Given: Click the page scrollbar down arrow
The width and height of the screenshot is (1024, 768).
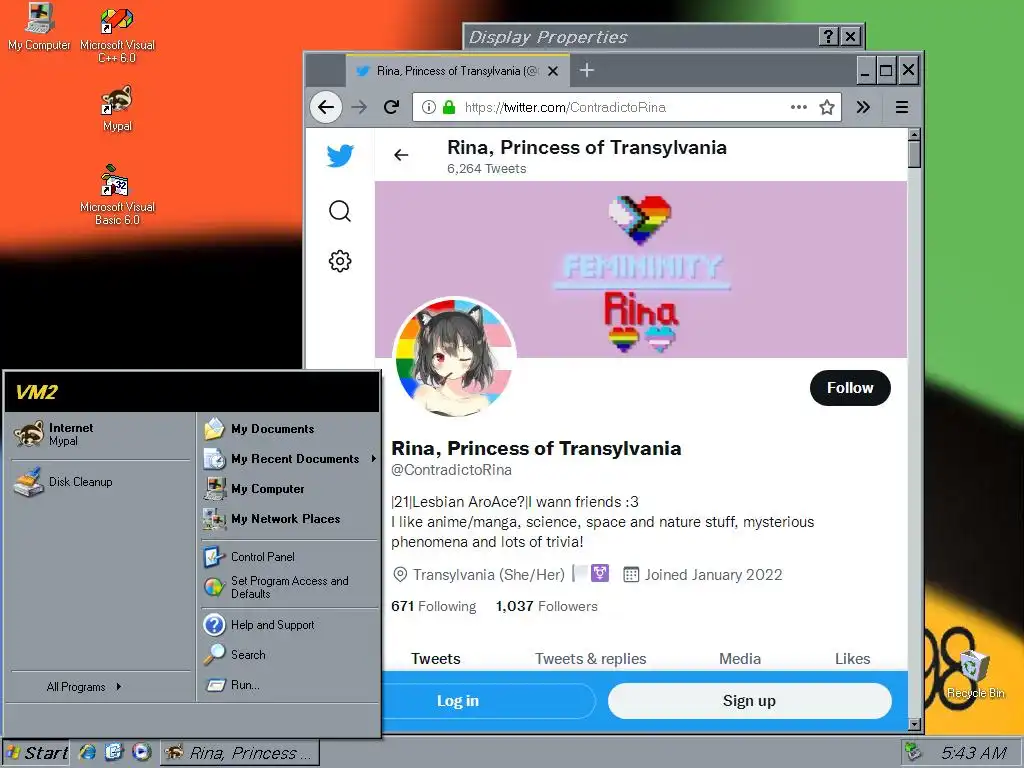Looking at the screenshot, I should (x=915, y=724).
